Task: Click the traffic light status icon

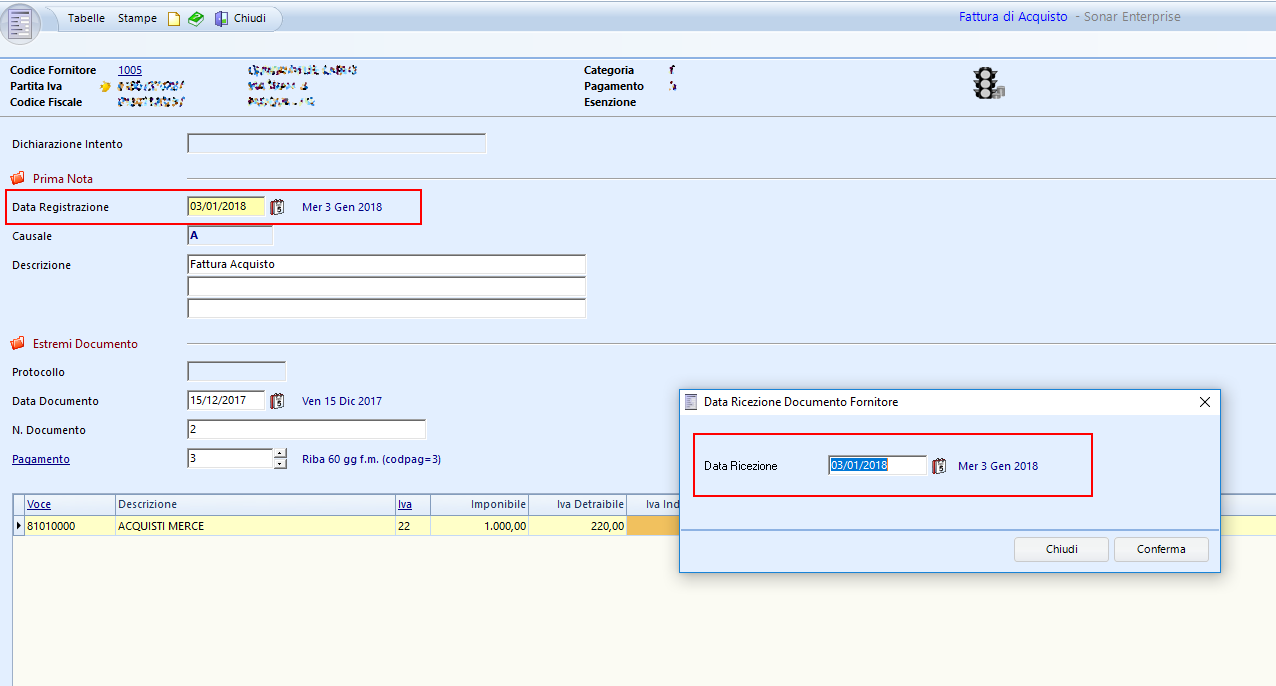Action: (x=988, y=83)
